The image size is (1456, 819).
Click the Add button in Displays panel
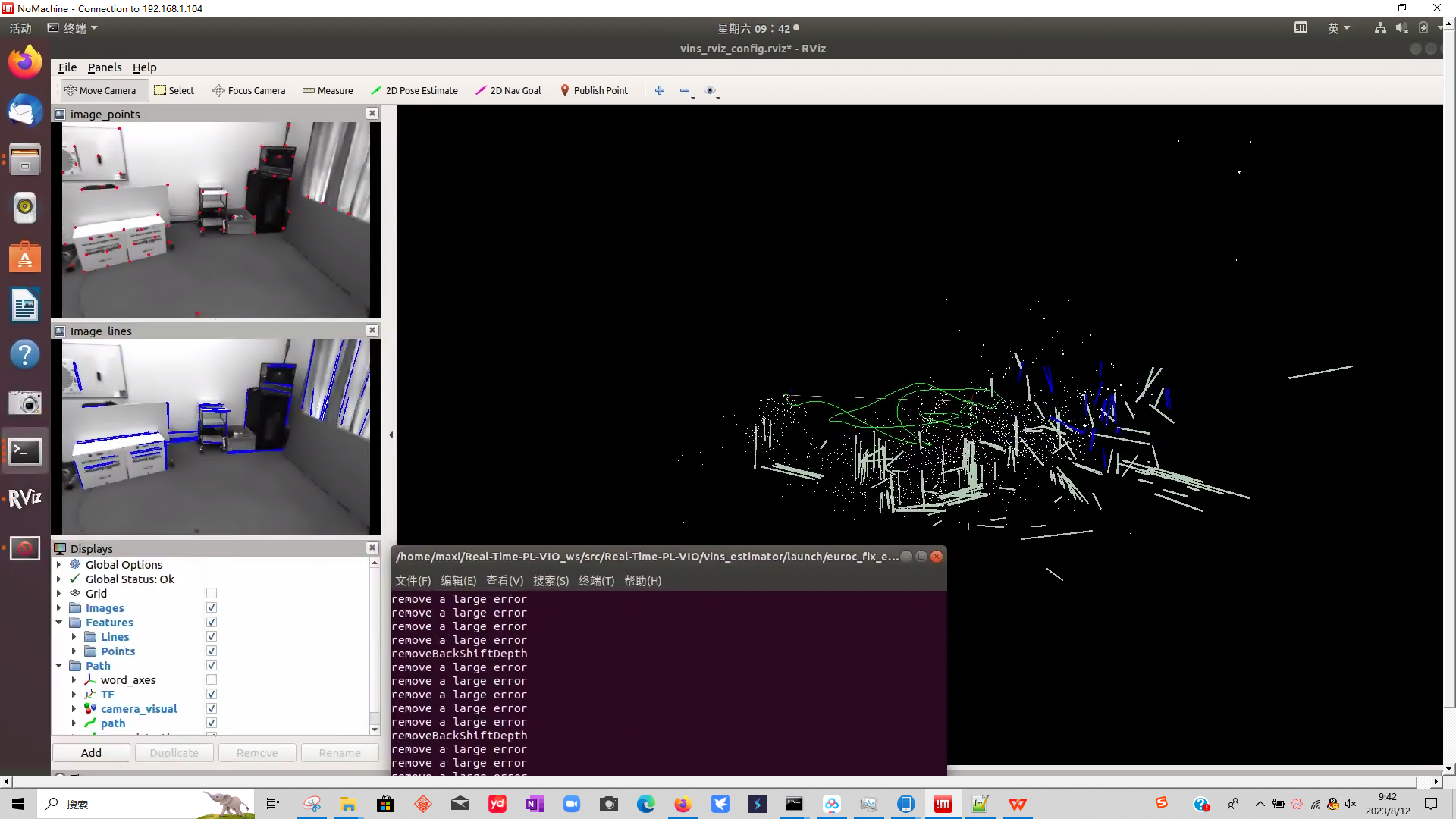tap(91, 752)
